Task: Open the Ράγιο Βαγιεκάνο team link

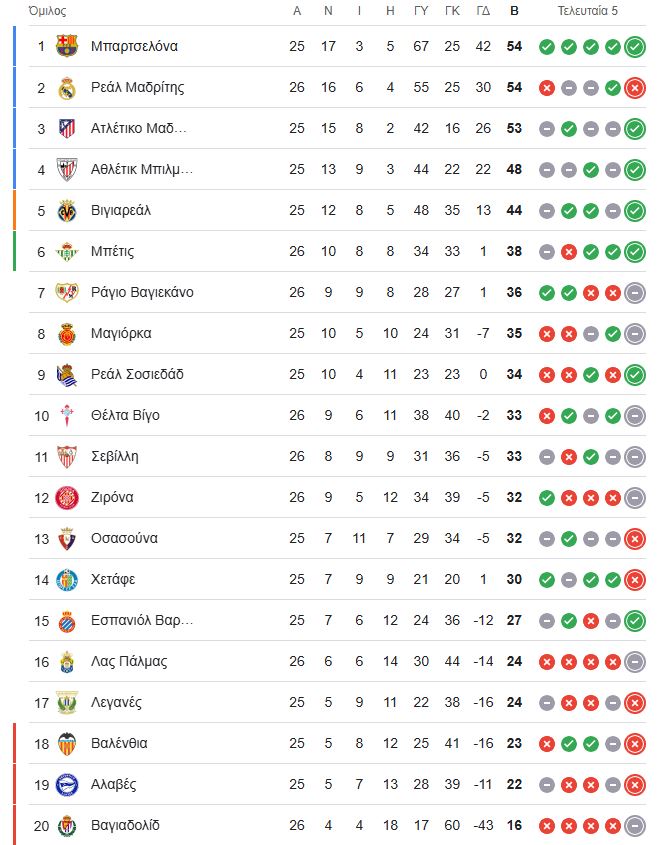Action: [x=142, y=293]
